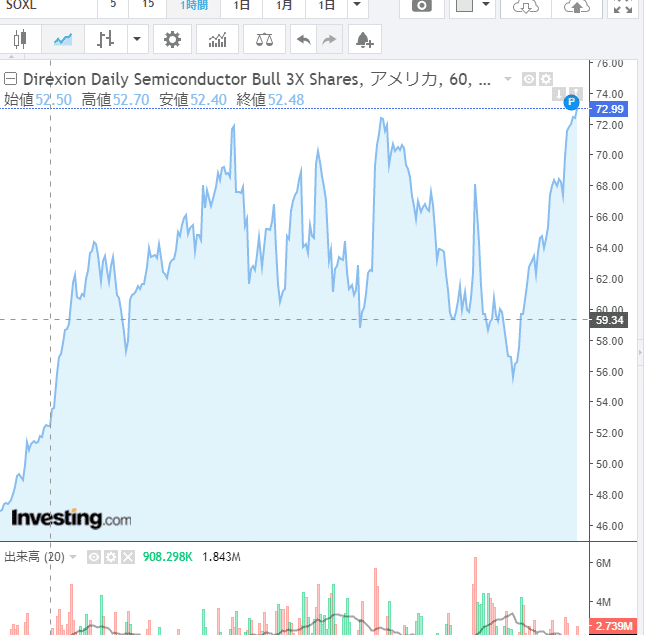Toggle fullscreen with expand arrows icon
This screenshot has height=635, width=647.
click(623, 7)
